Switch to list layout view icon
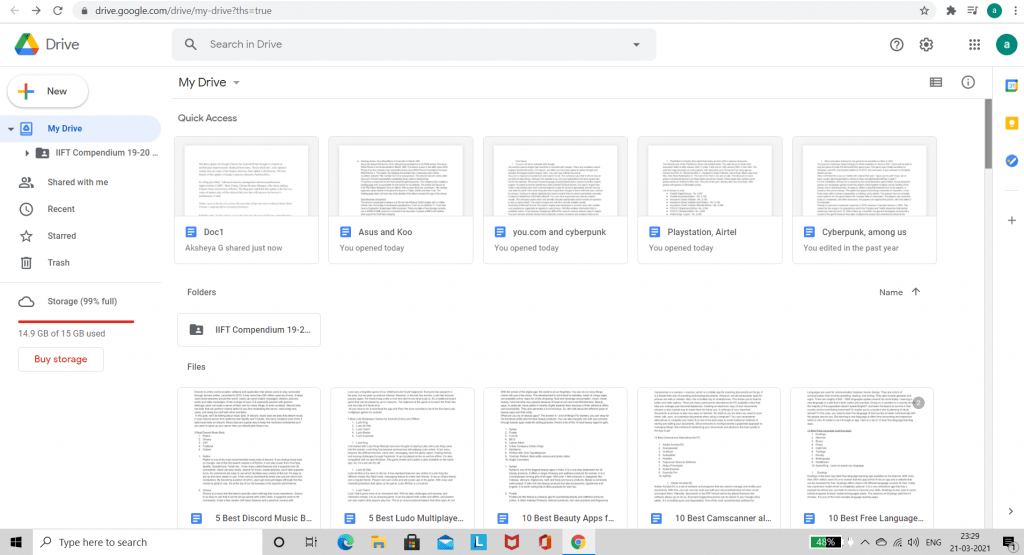1024x555 pixels. point(936,82)
